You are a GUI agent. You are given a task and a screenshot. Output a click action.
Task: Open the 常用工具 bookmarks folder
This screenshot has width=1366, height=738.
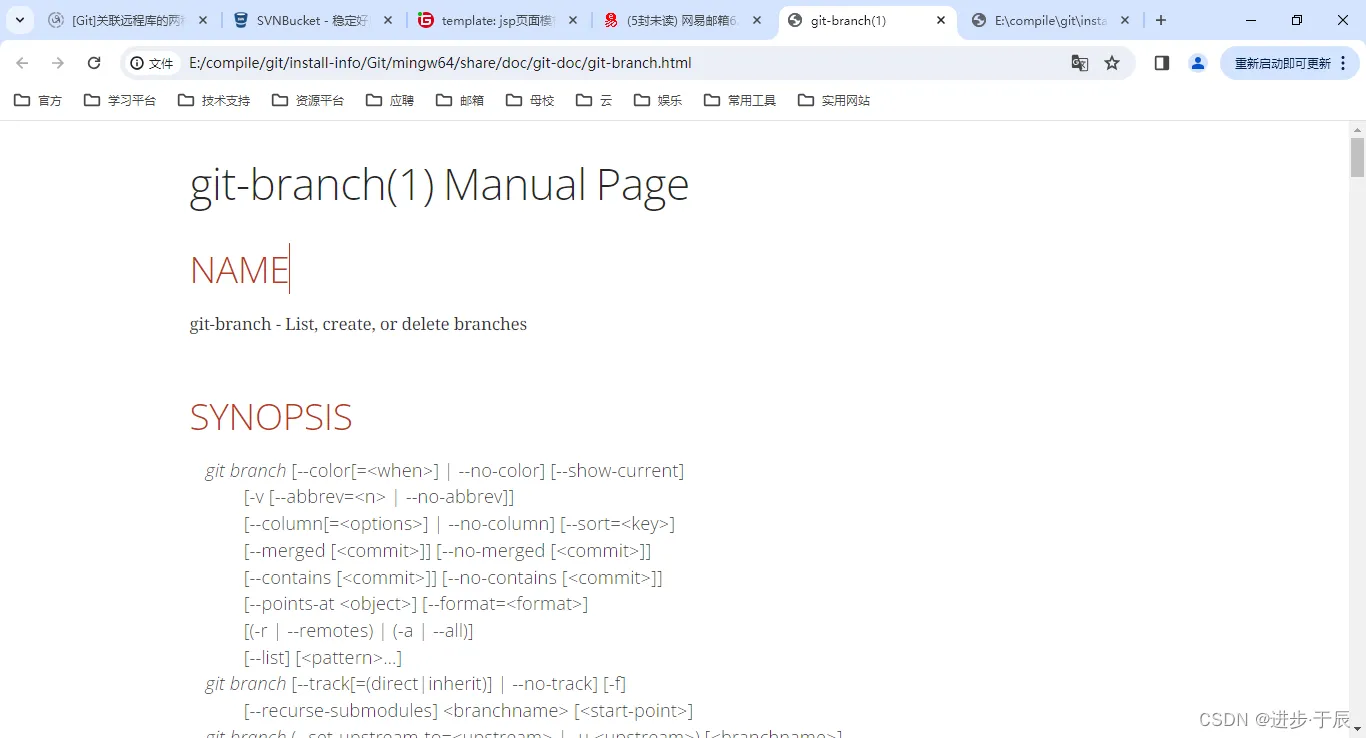[740, 100]
